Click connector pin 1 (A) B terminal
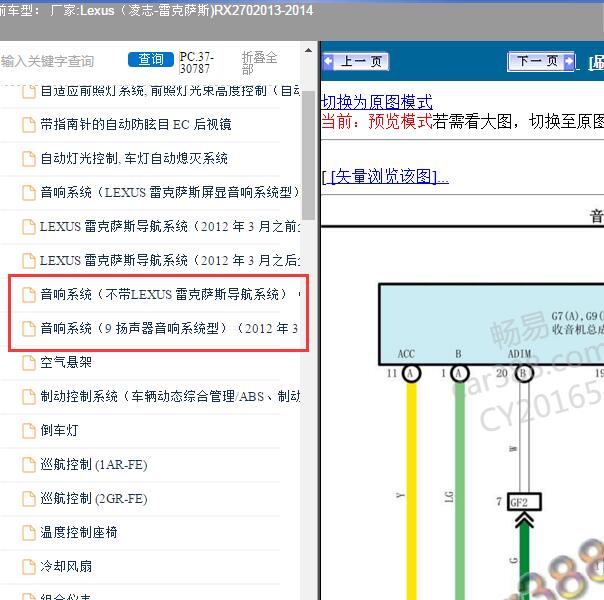604x600 pixels. [x=459, y=373]
